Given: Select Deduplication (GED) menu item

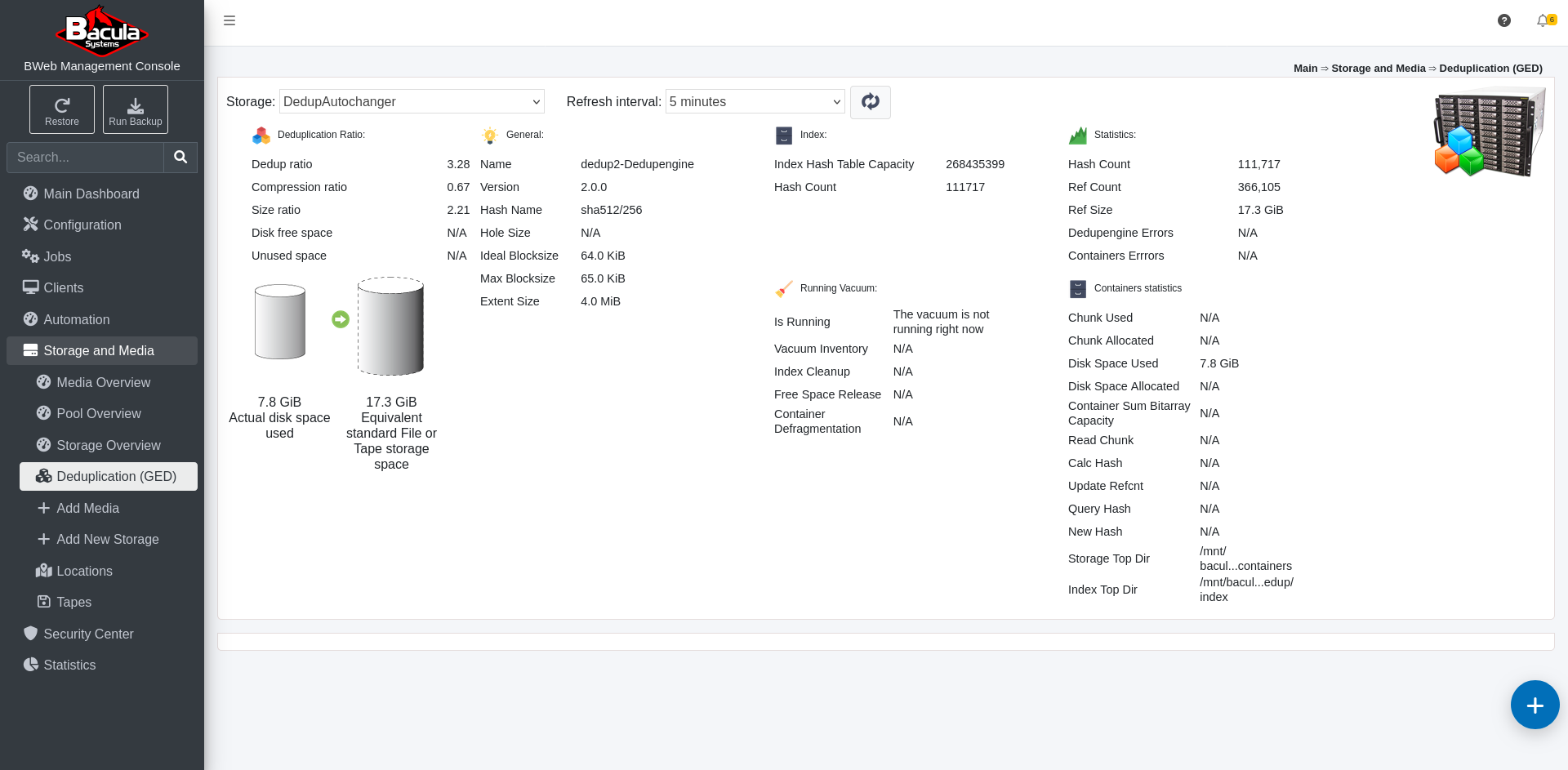Looking at the screenshot, I should pyautogui.click(x=109, y=476).
